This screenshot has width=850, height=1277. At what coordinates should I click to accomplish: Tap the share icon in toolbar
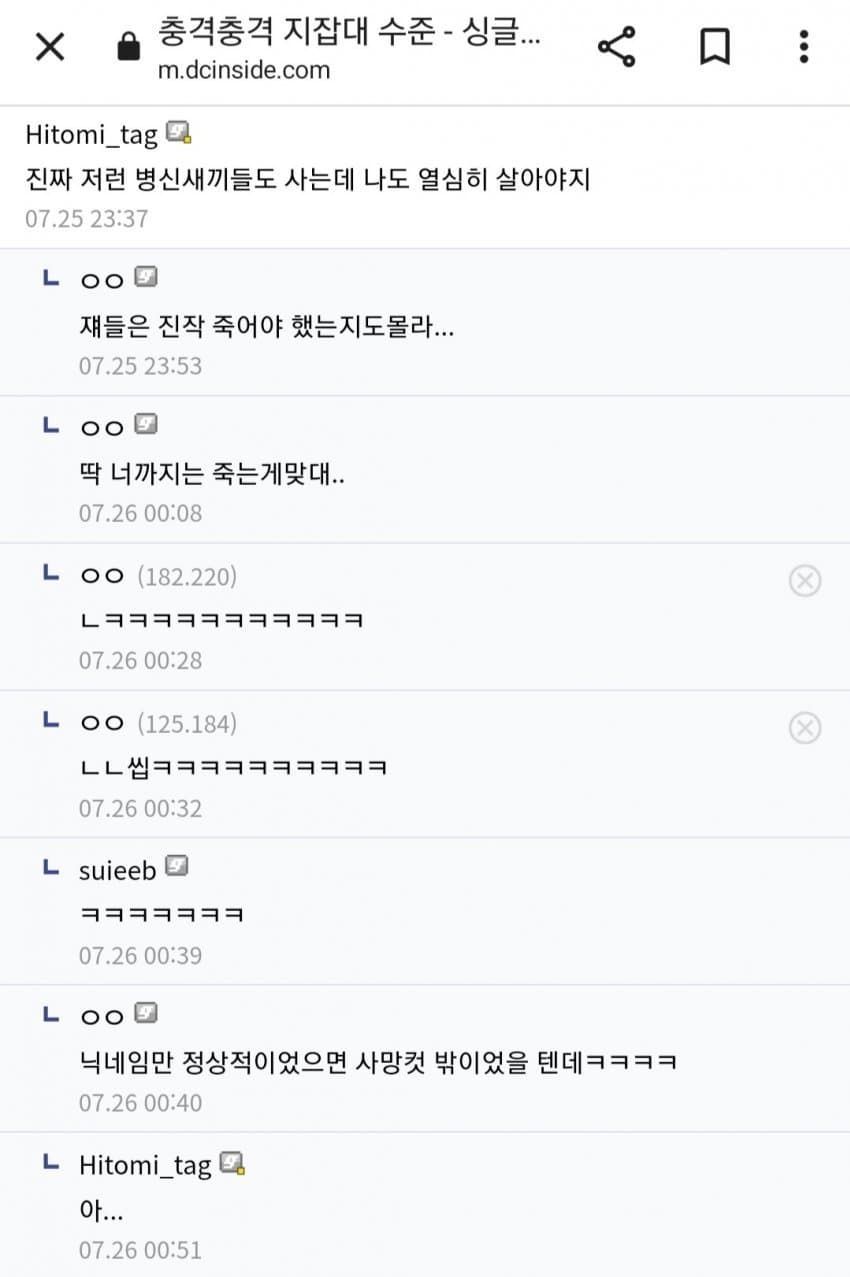coord(616,47)
